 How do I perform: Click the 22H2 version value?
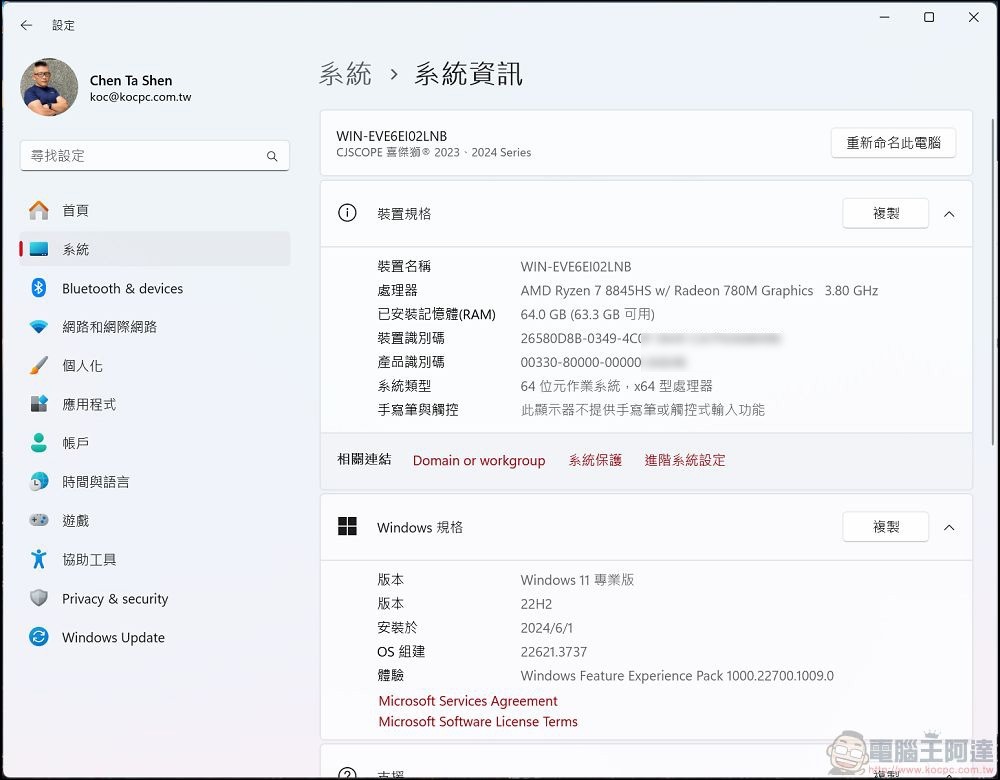(x=536, y=604)
